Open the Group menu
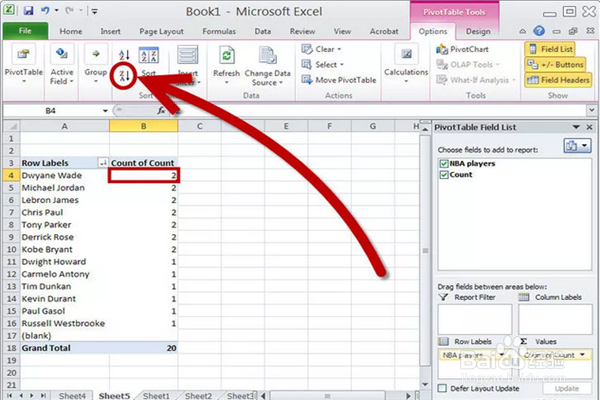600x400 pixels. [96, 64]
